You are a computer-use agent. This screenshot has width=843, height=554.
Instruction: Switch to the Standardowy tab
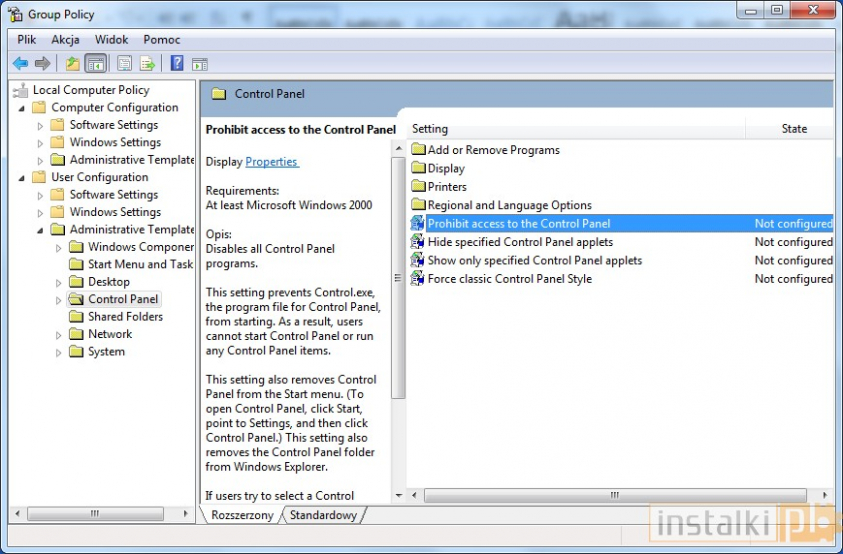[322, 515]
